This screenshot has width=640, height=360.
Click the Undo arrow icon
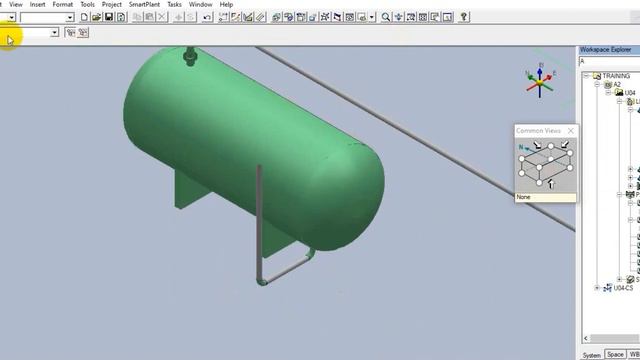(x=207, y=17)
